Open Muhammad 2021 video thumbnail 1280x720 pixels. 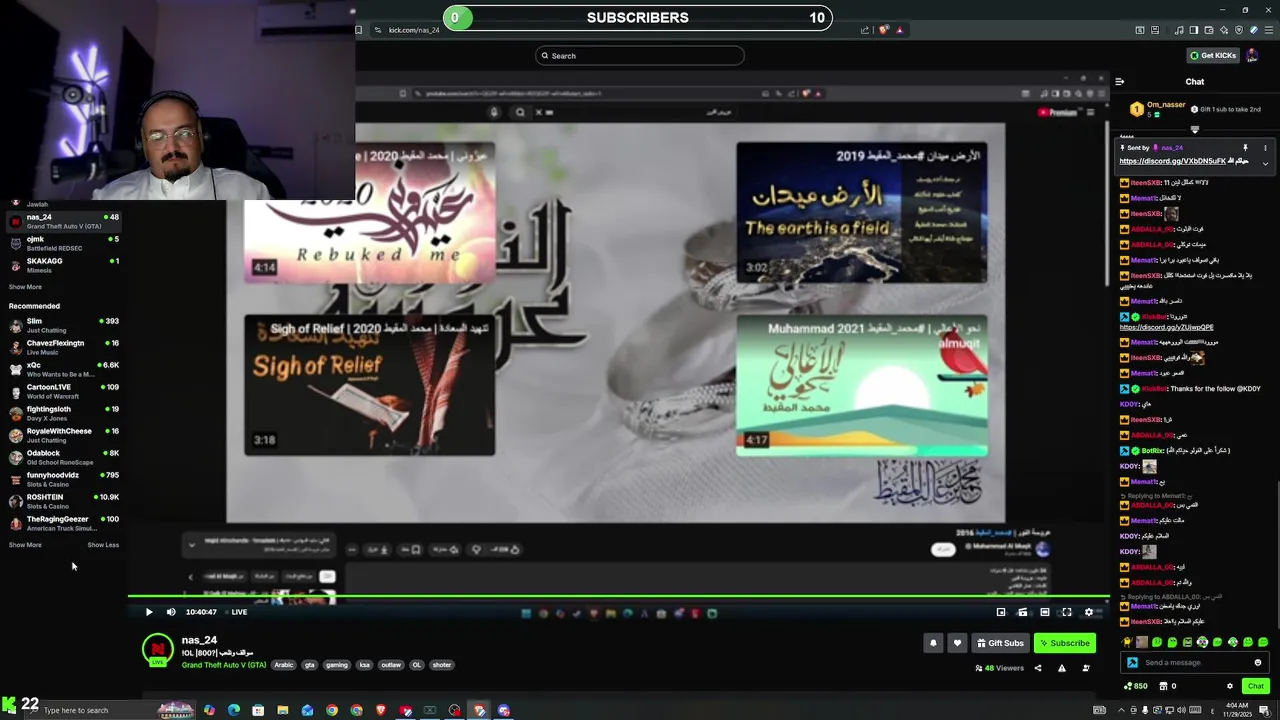point(861,385)
